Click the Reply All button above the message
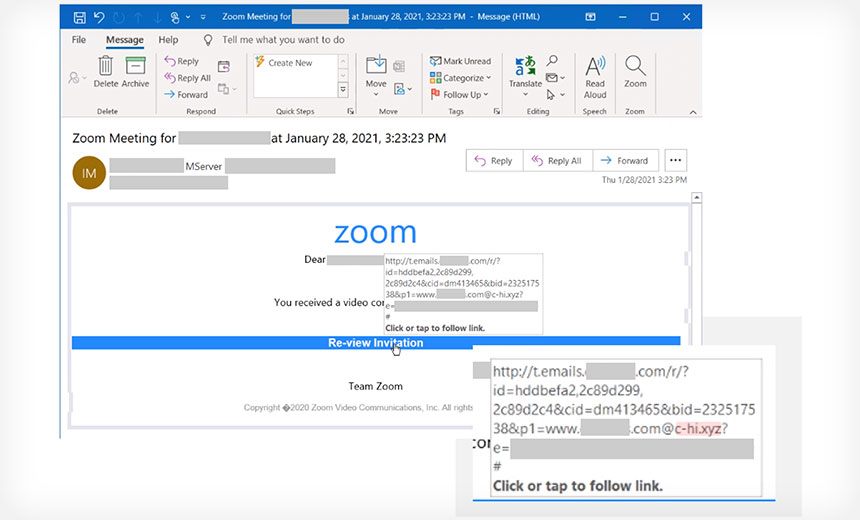The image size is (860, 520). pyautogui.click(x=558, y=161)
